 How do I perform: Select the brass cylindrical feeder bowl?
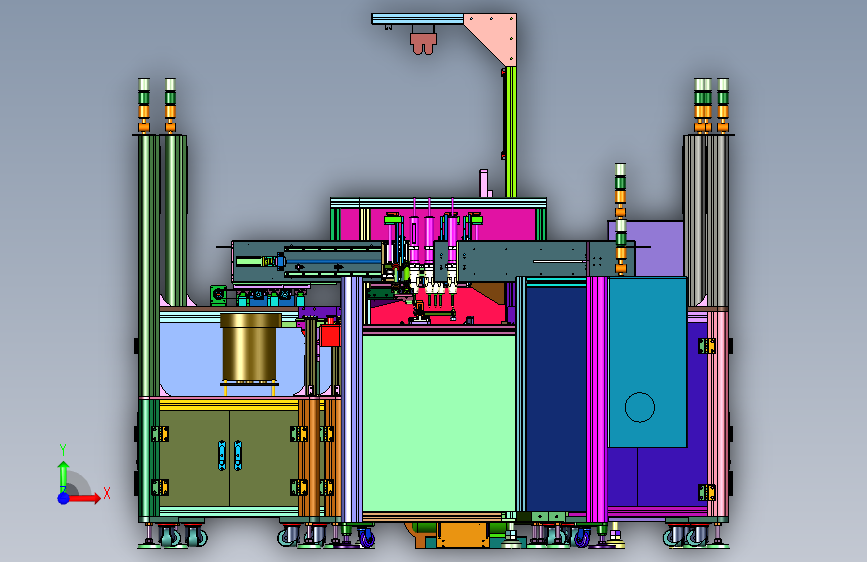click(250, 347)
